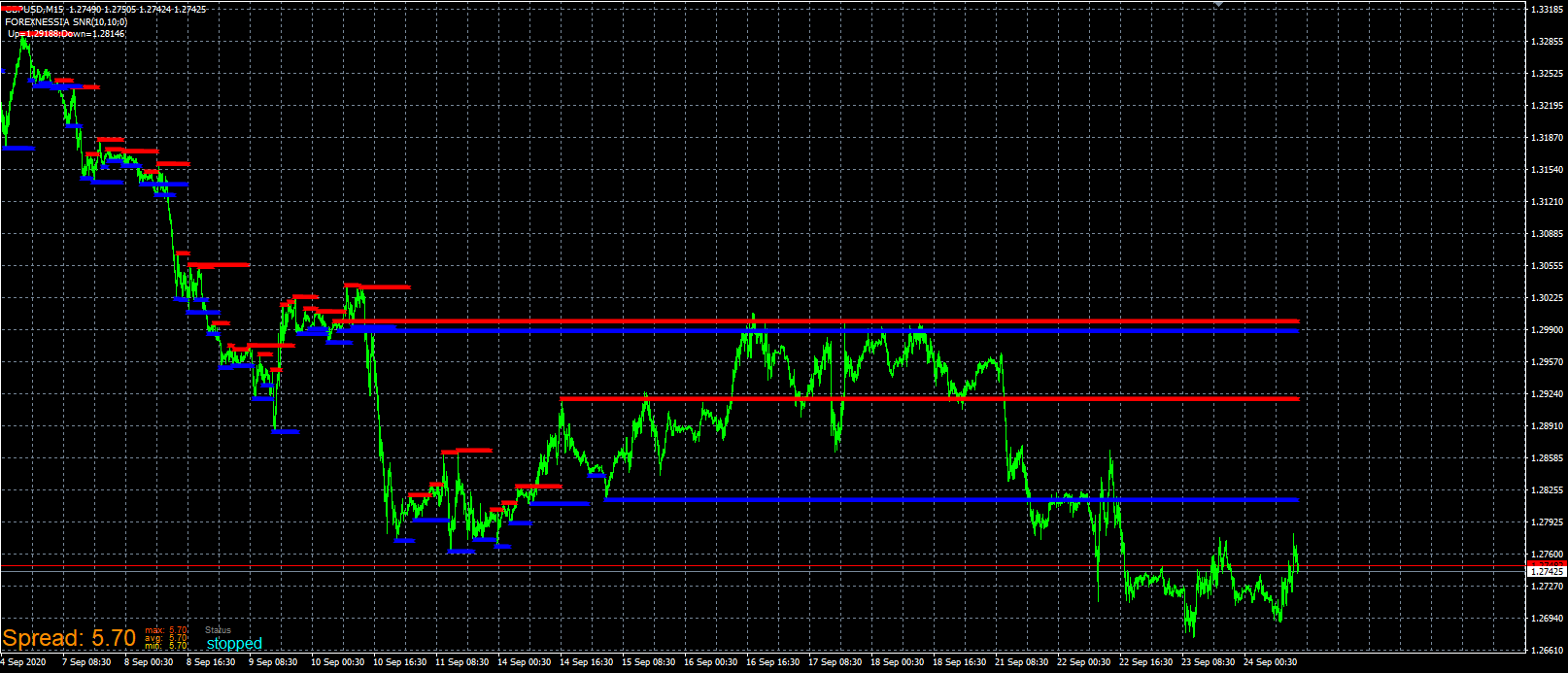
Task: Click the large orange Spread: 5.70 label
Action: pos(69,638)
